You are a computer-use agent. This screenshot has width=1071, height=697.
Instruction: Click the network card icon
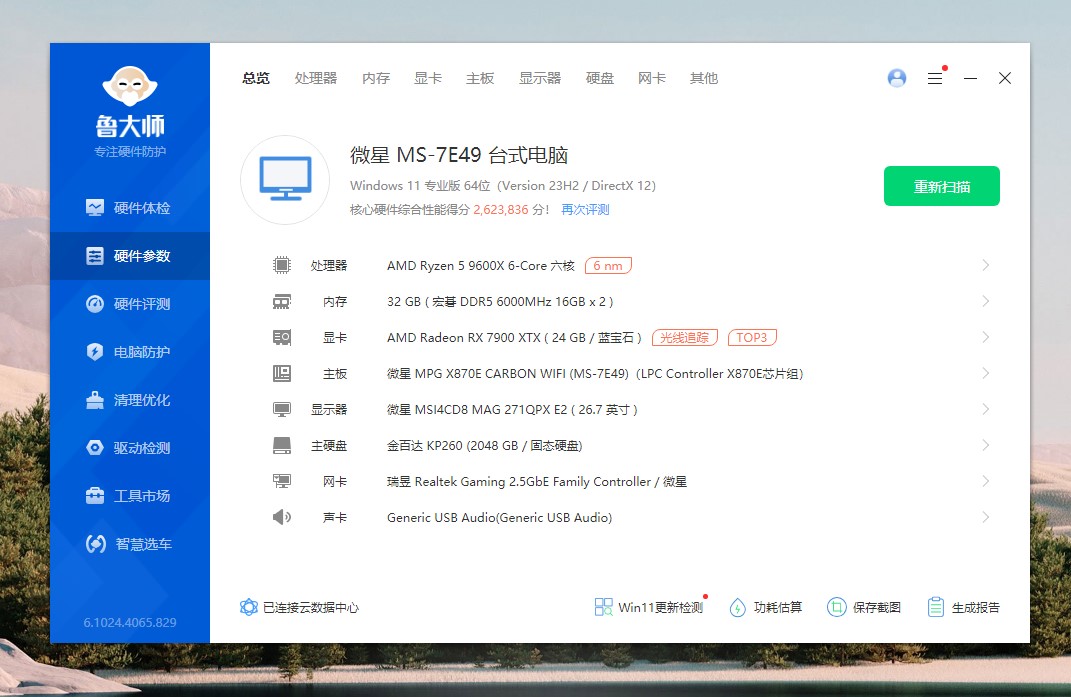tap(281, 481)
